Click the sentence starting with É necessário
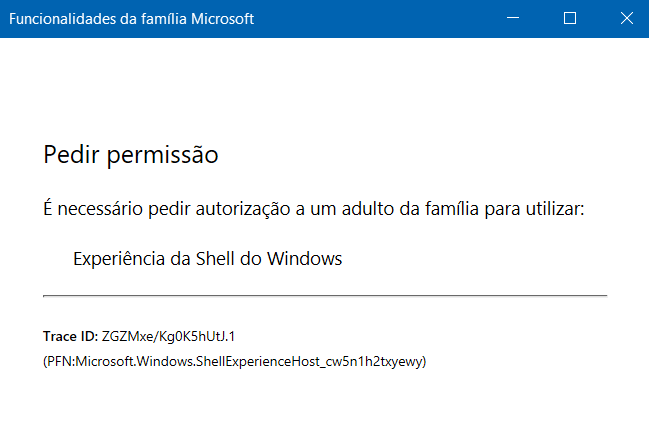This screenshot has height=448, width=649. (313, 210)
